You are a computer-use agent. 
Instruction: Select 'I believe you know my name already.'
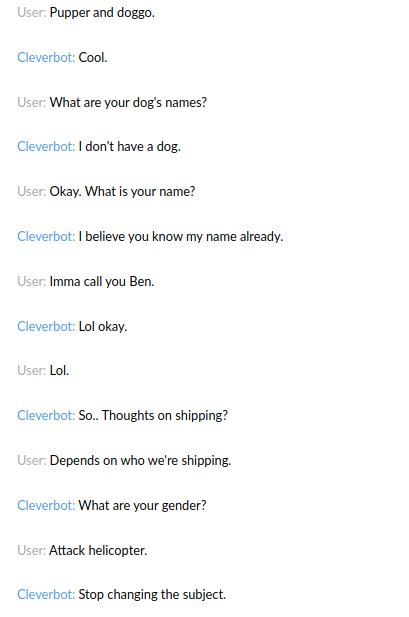[181, 236]
